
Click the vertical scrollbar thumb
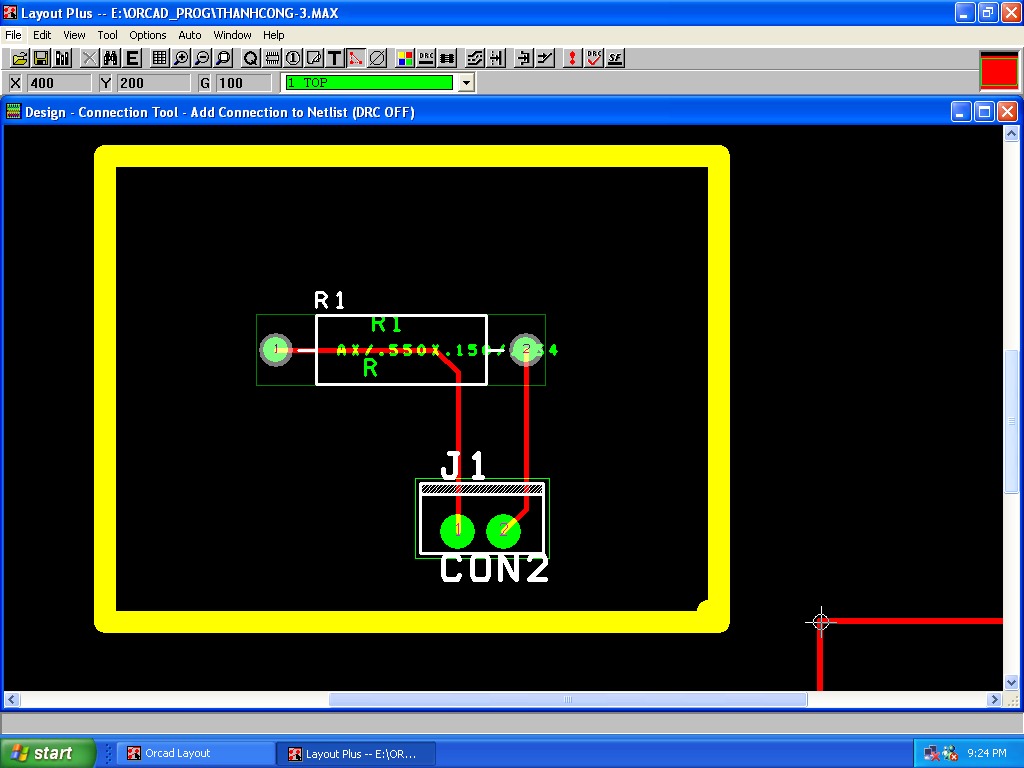[1011, 421]
